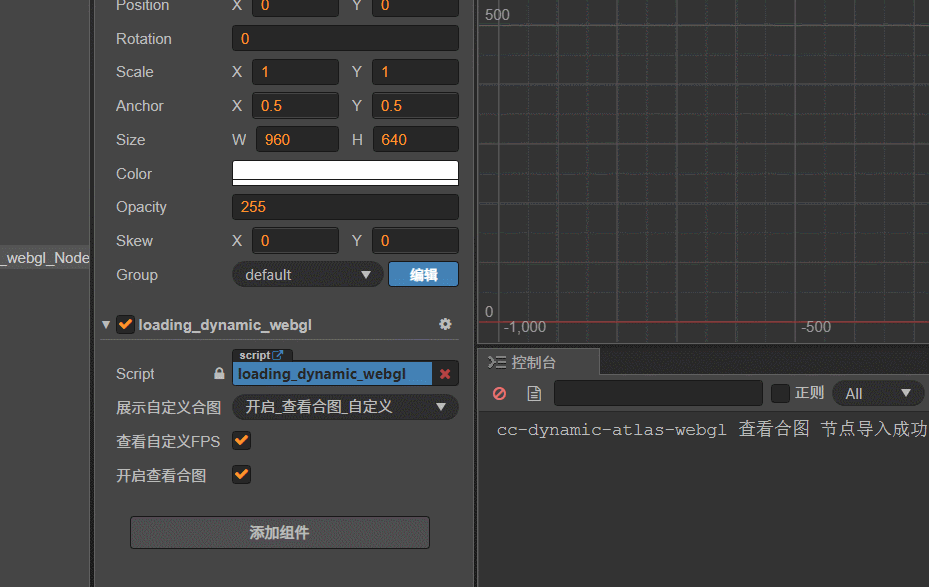Click the 添加组件 button
Image resolution: width=929 pixels, height=587 pixels.
pyautogui.click(x=280, y=533)
